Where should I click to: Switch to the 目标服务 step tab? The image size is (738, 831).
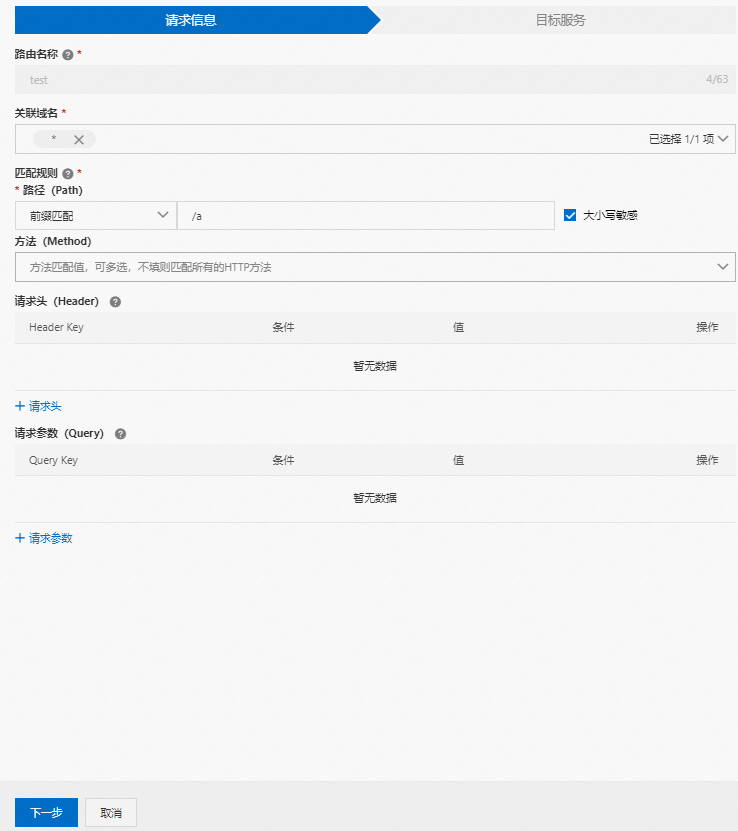560,20
